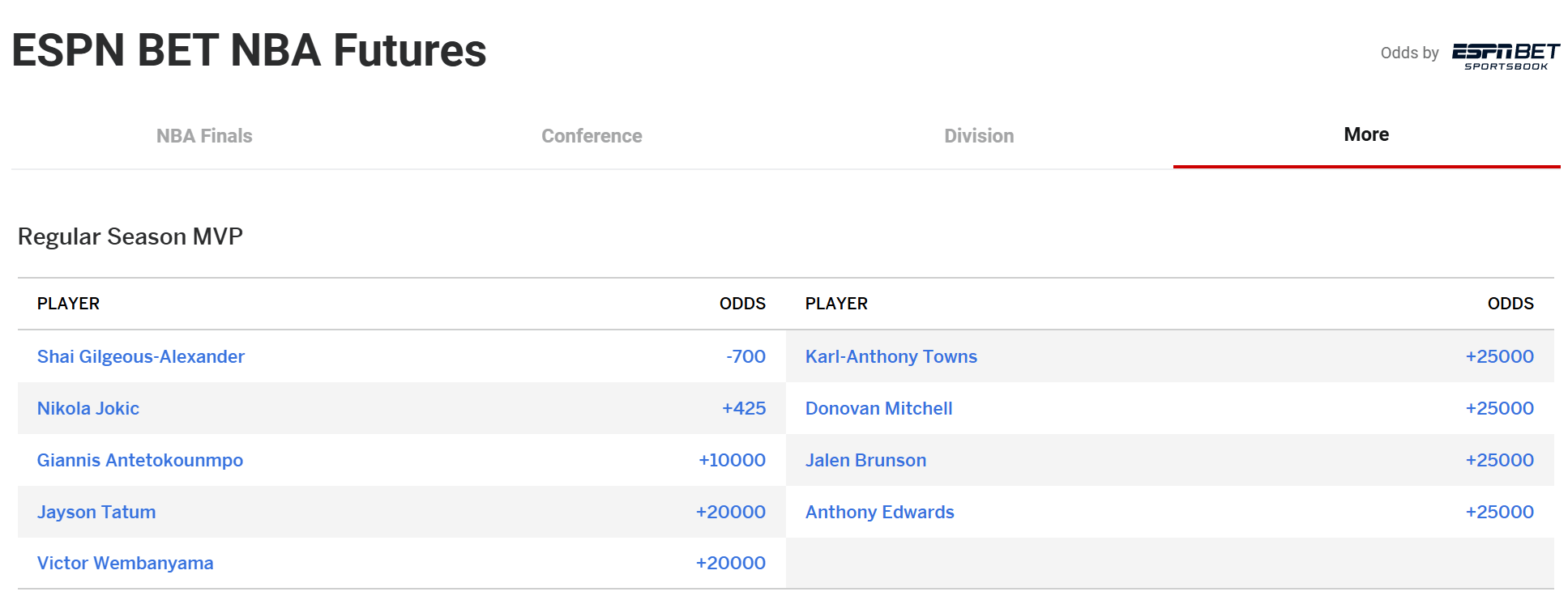Switch to the NBA Finals tab
1568x613 pixels.
[204, 136]
